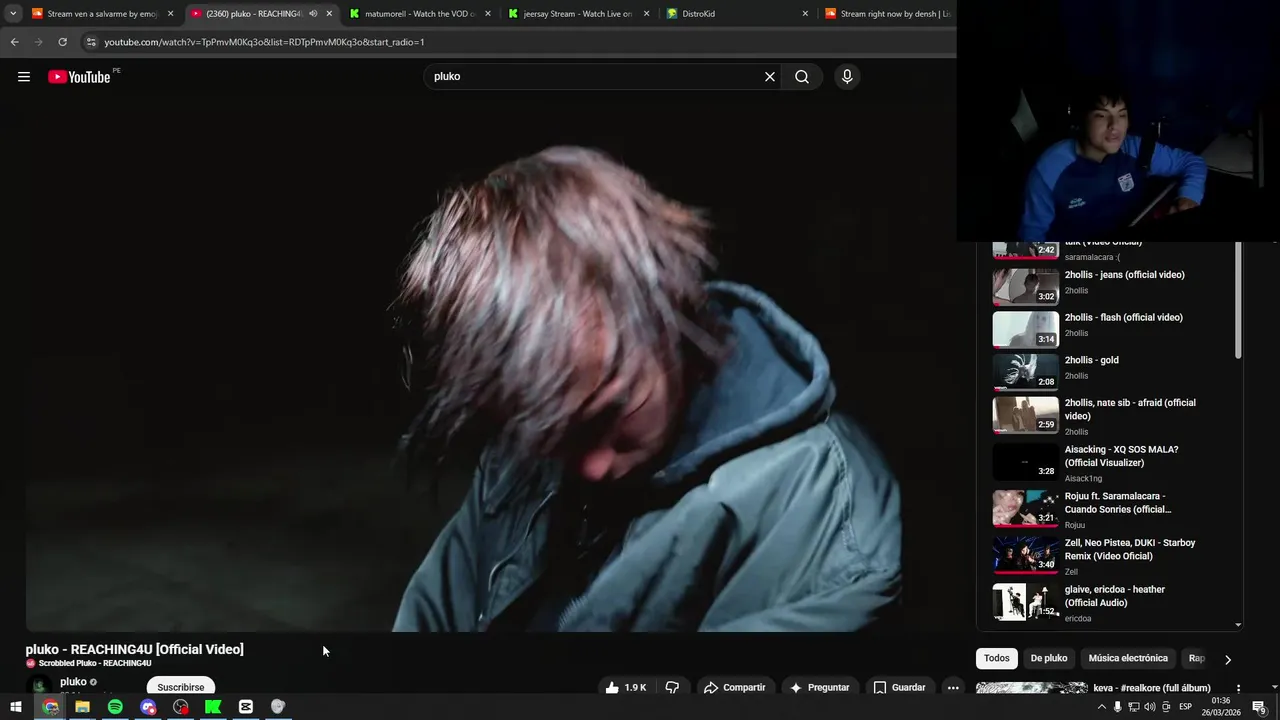Mute the pluko REACHING4U tab audio
The image size is (1280, 720).
tap(313, 14)
